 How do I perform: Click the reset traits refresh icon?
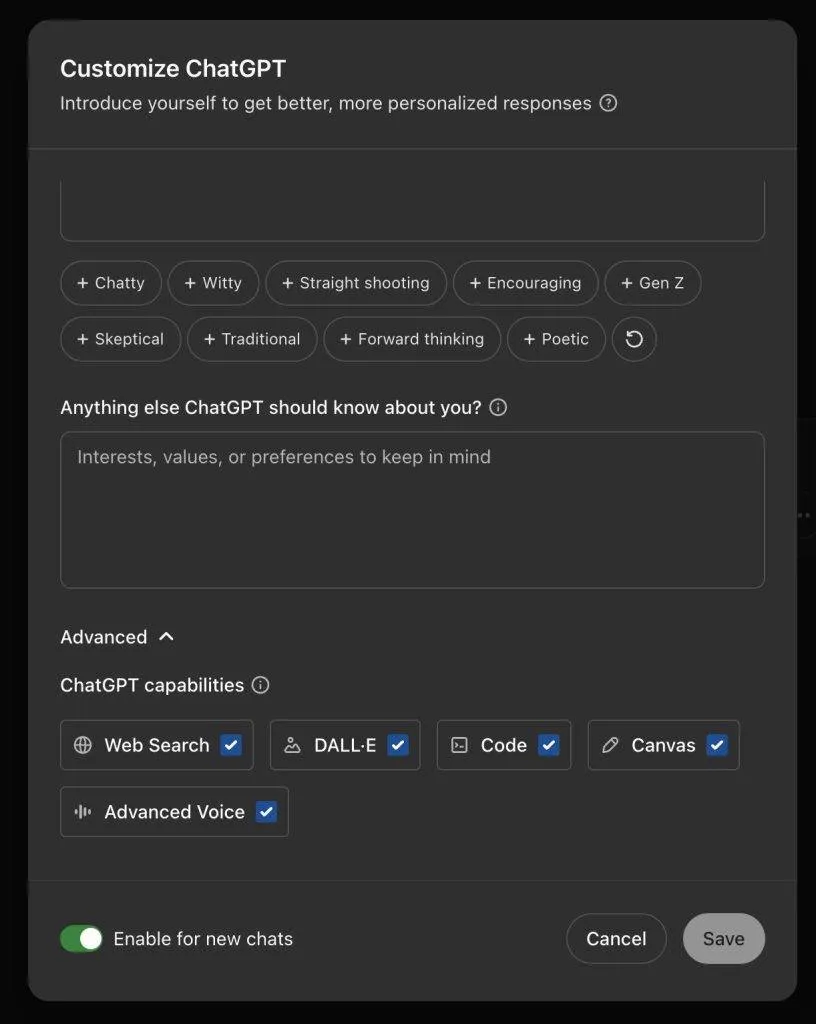coord(634,339)
